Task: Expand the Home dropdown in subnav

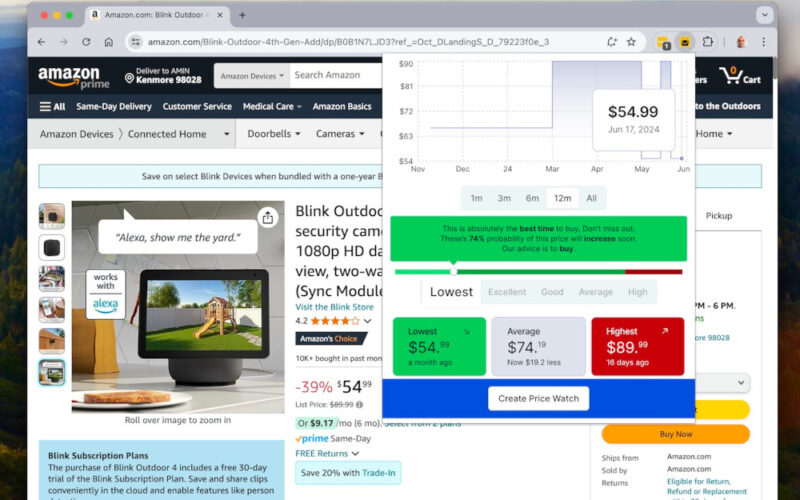Action: click(x=714, y=134)
